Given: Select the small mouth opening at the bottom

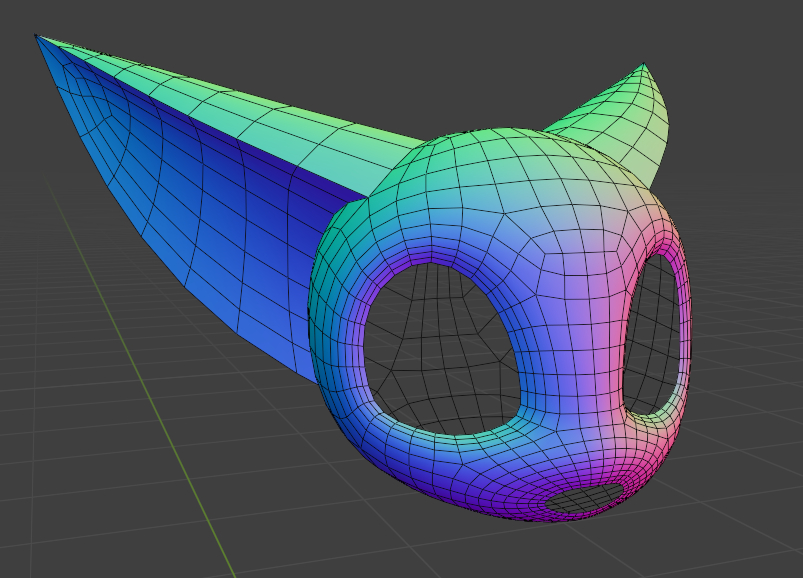Looking at the screenshot, I should [x=585, y=497].
